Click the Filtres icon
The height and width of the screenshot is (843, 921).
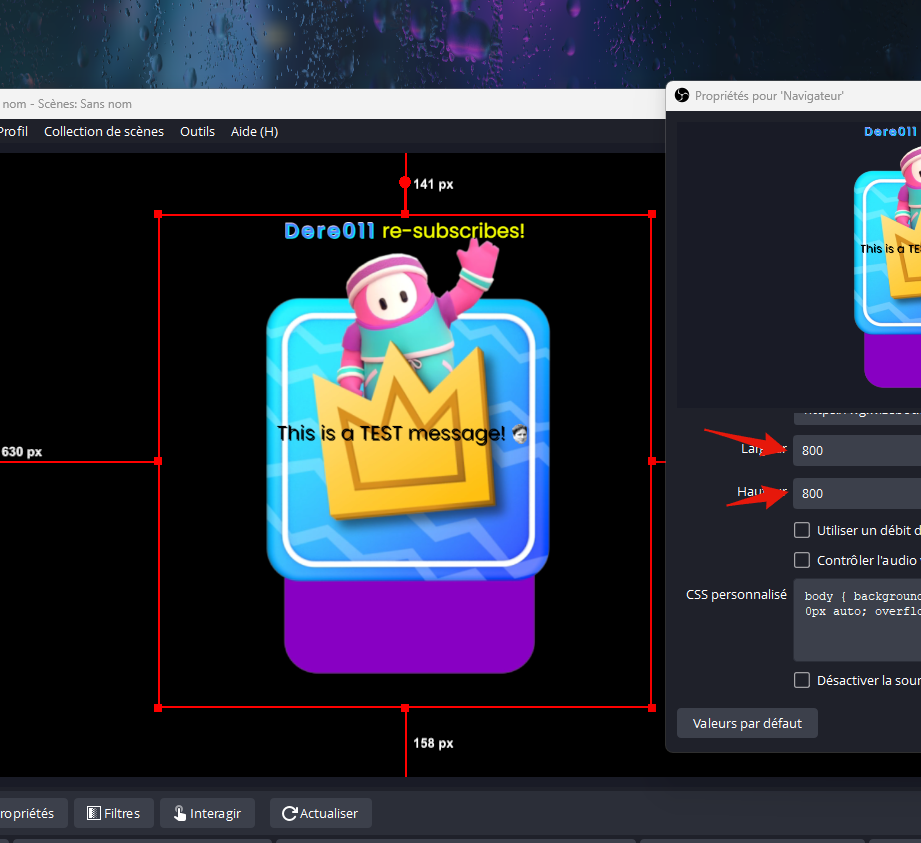(x=93, y=813)
